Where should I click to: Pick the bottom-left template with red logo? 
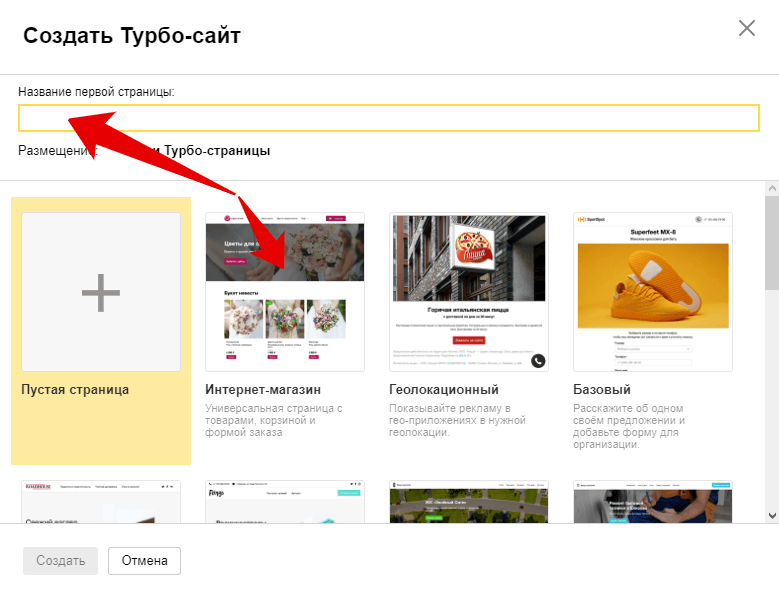click(101, 502)
